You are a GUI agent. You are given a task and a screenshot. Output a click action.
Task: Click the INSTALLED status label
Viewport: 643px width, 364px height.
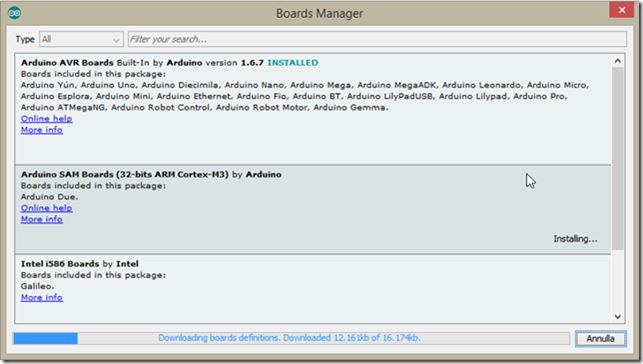click(293, 63)
